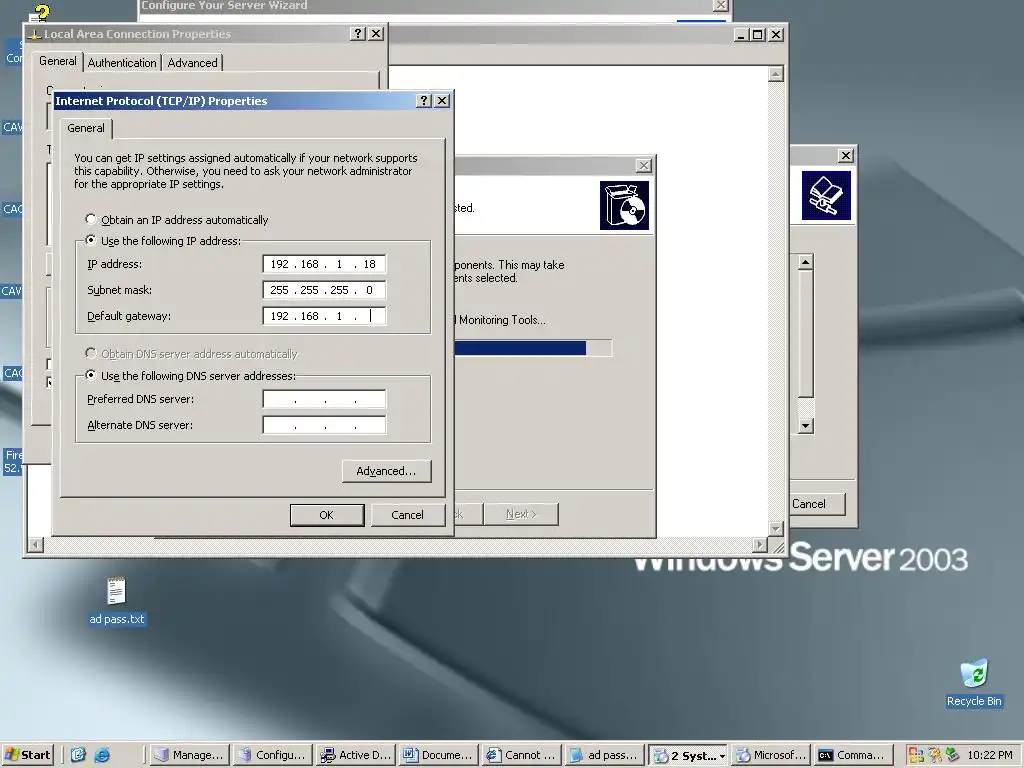The height and width of the screenshot is (768, 1024).
Task: Select Use the following IP address option
Action: point(91,240)
